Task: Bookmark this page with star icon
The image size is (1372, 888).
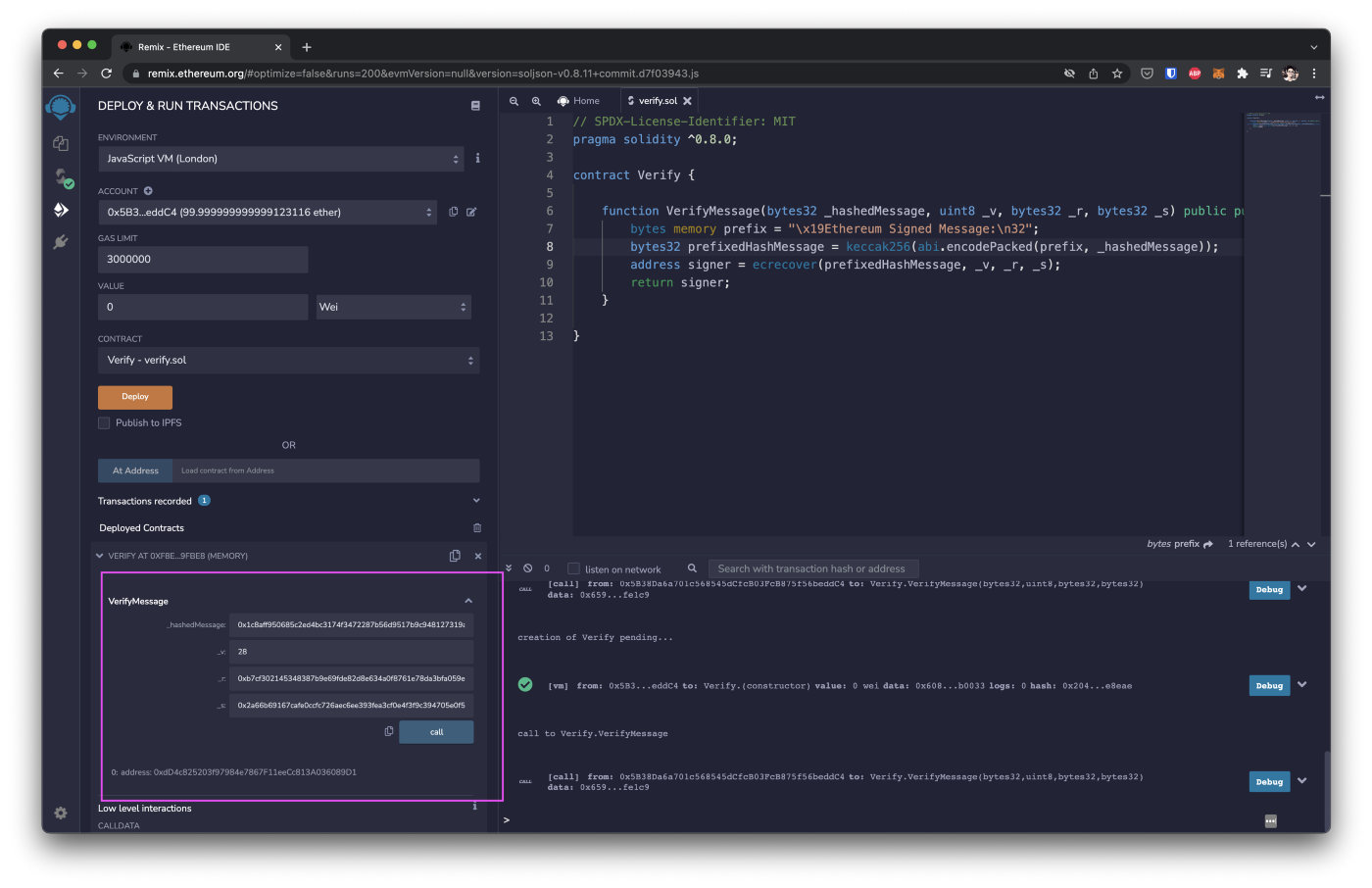Action: [x=1117, y=74]
